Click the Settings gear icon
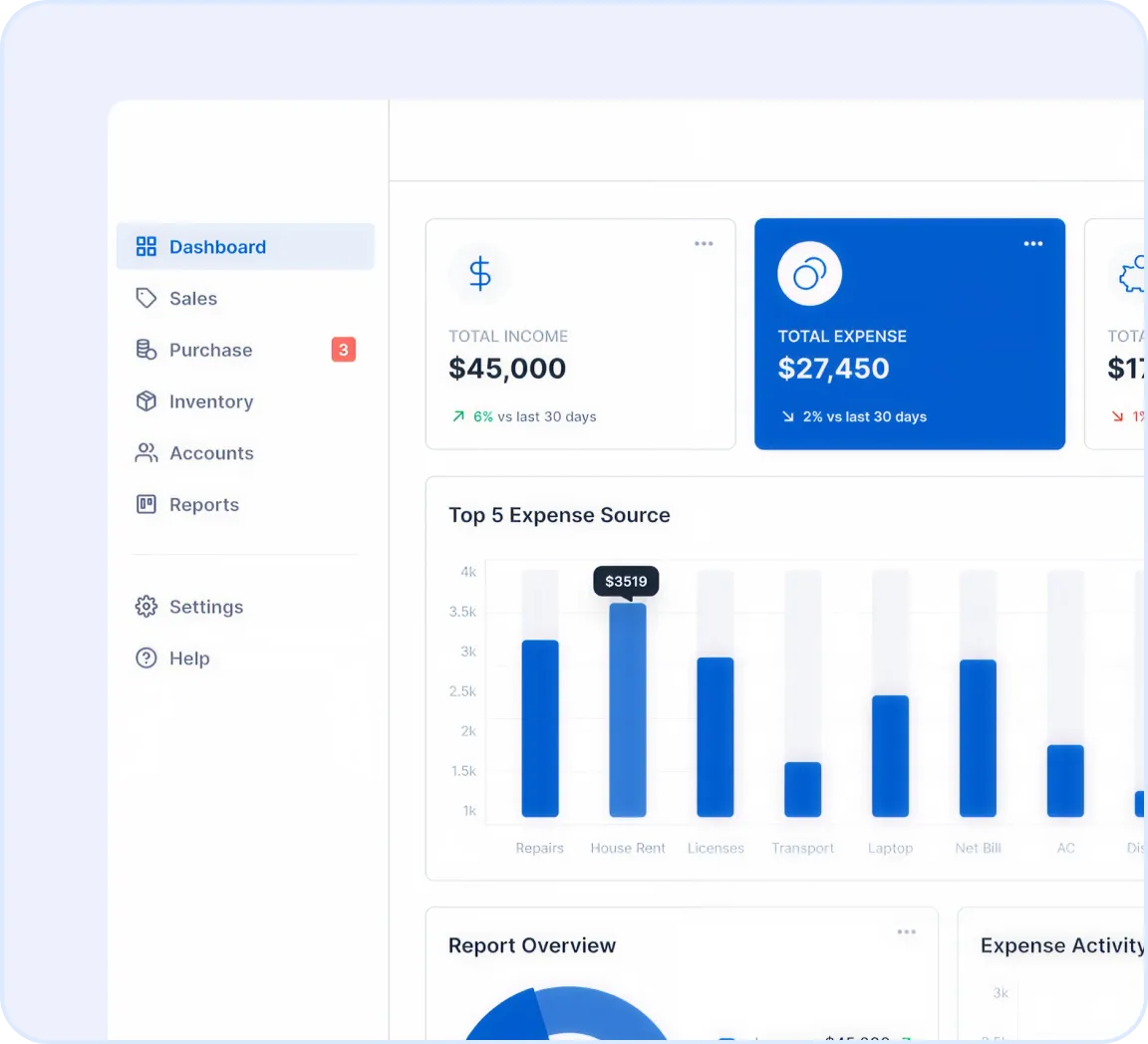This screenshot has height=1044, width=1148. pyautogui.click(x=146, y=607)
